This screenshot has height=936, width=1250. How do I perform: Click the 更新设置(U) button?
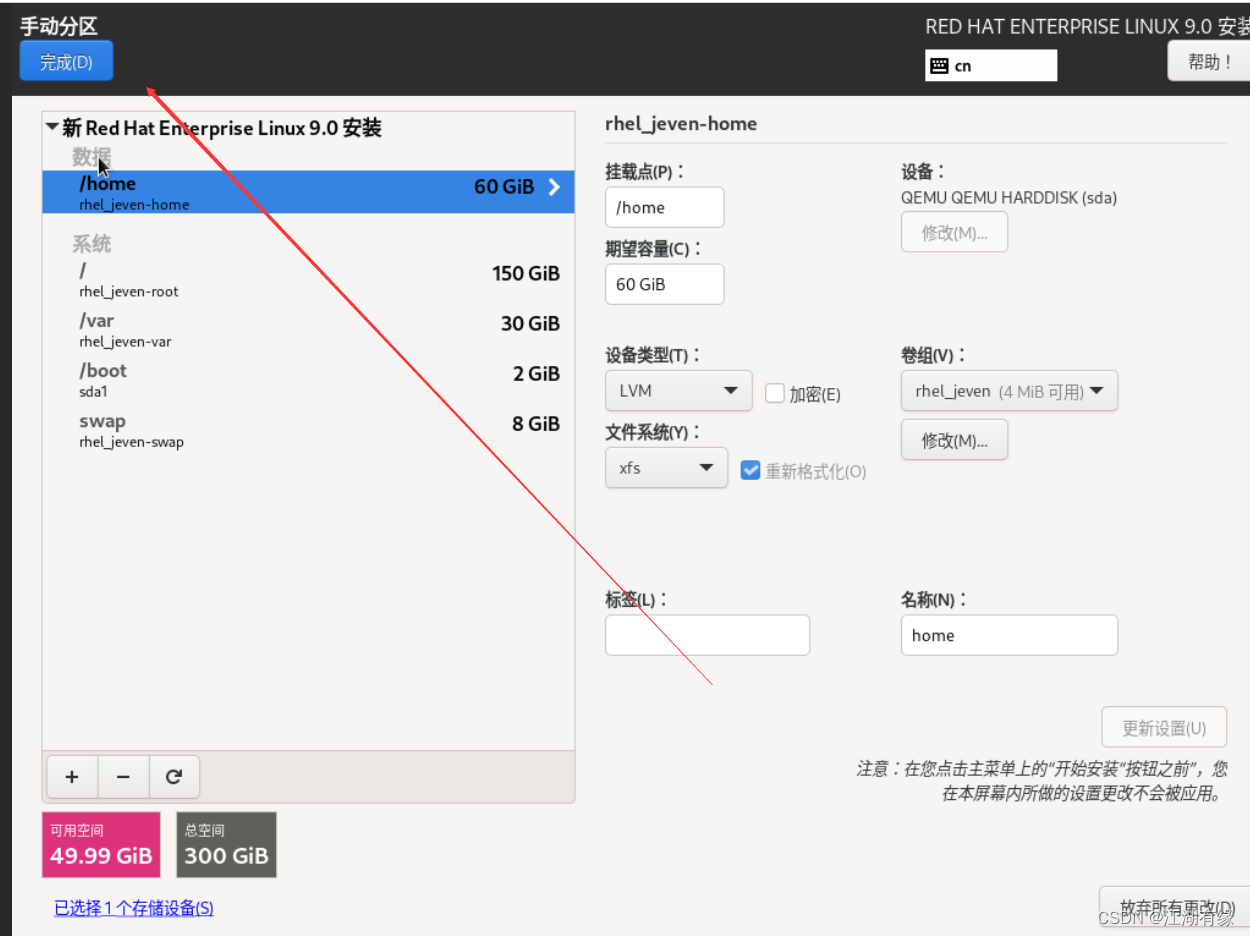pyautogui.click(x=1164, y=726)
